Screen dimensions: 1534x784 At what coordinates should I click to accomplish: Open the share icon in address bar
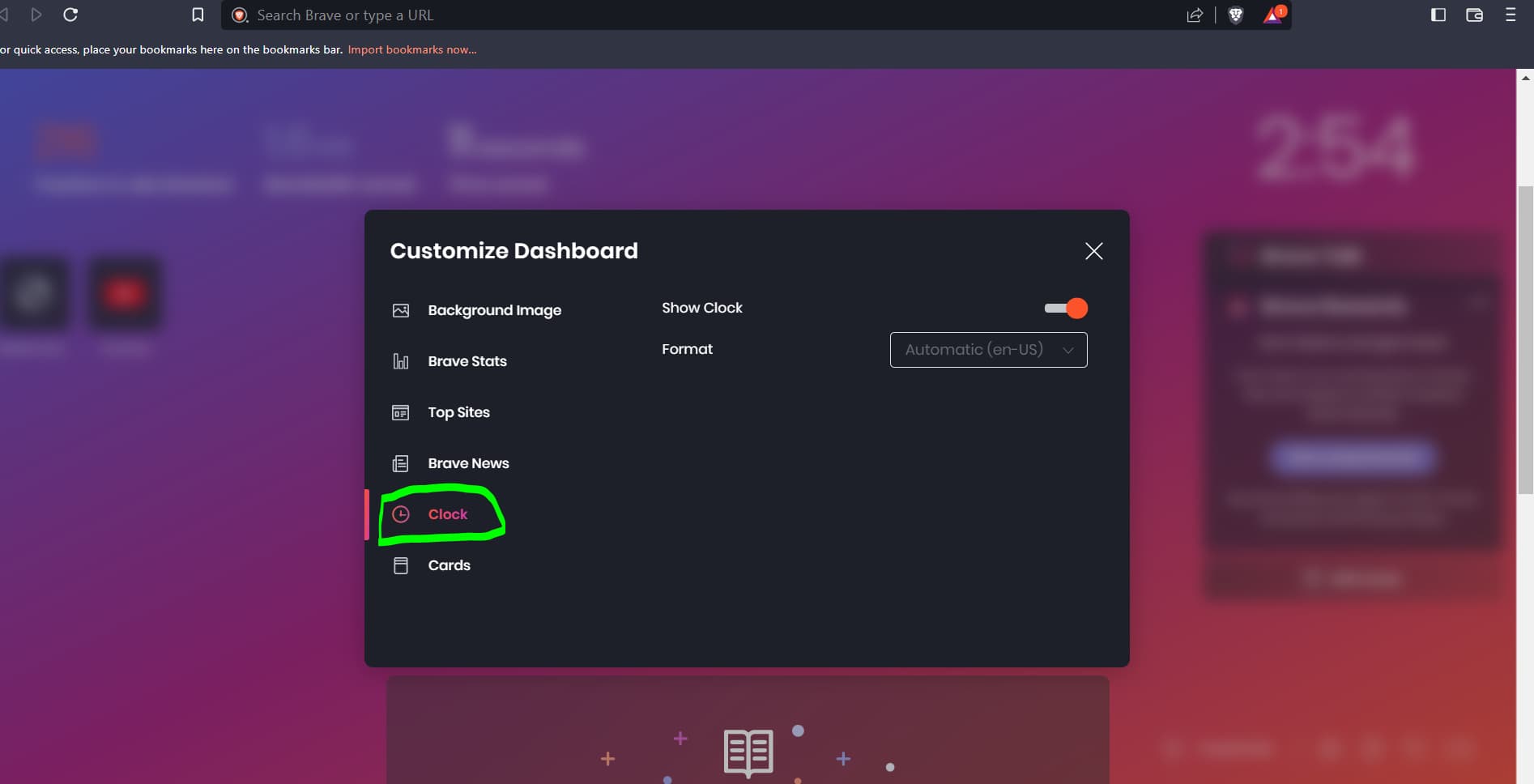1195,15
